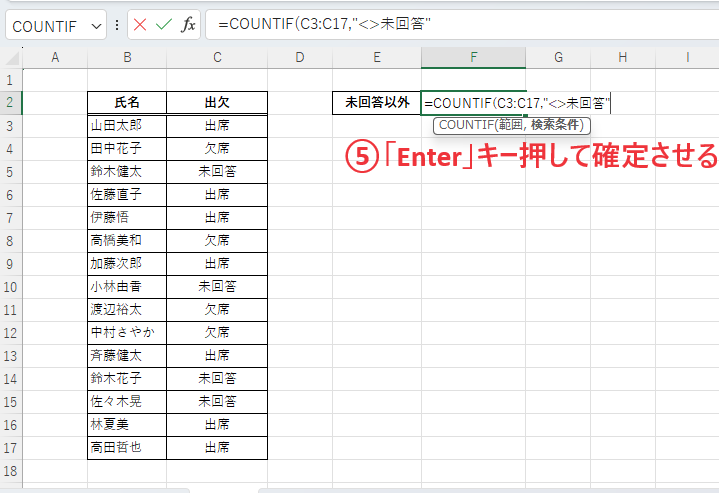
Task: Select column E header
Action: (376, 58)
